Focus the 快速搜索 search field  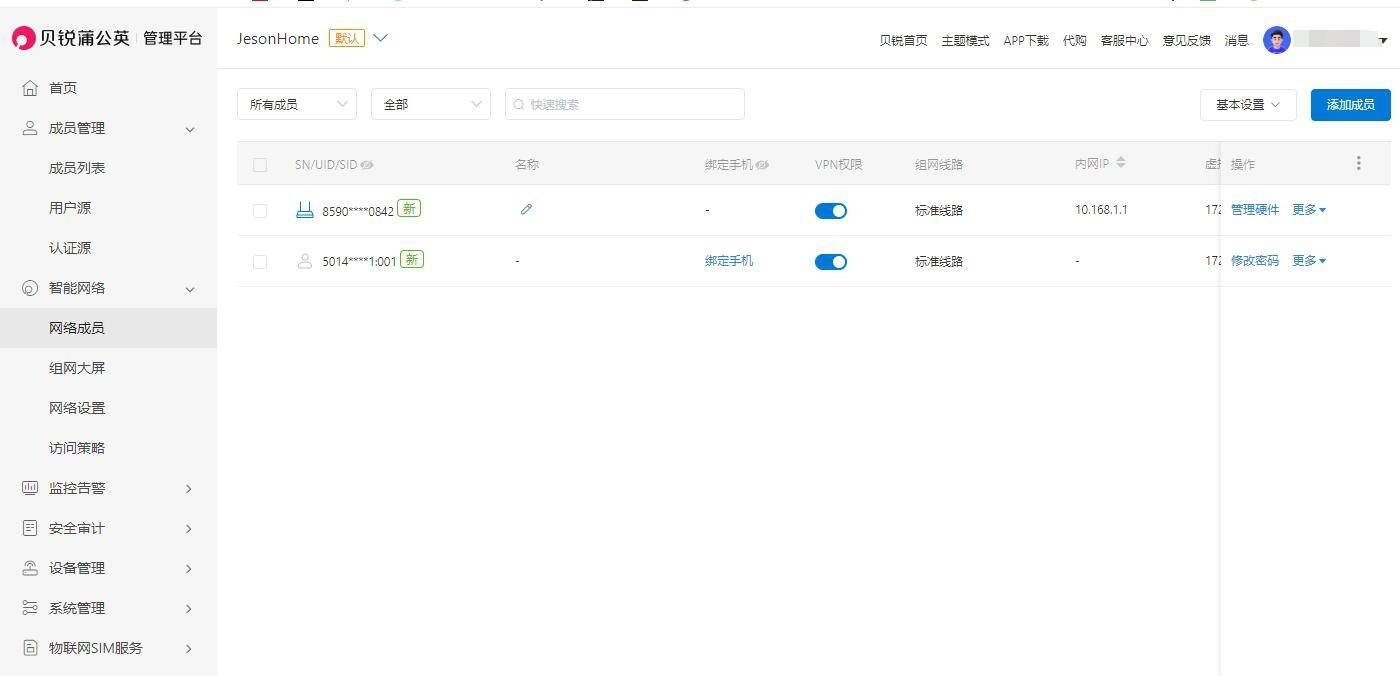coord(625,104)
